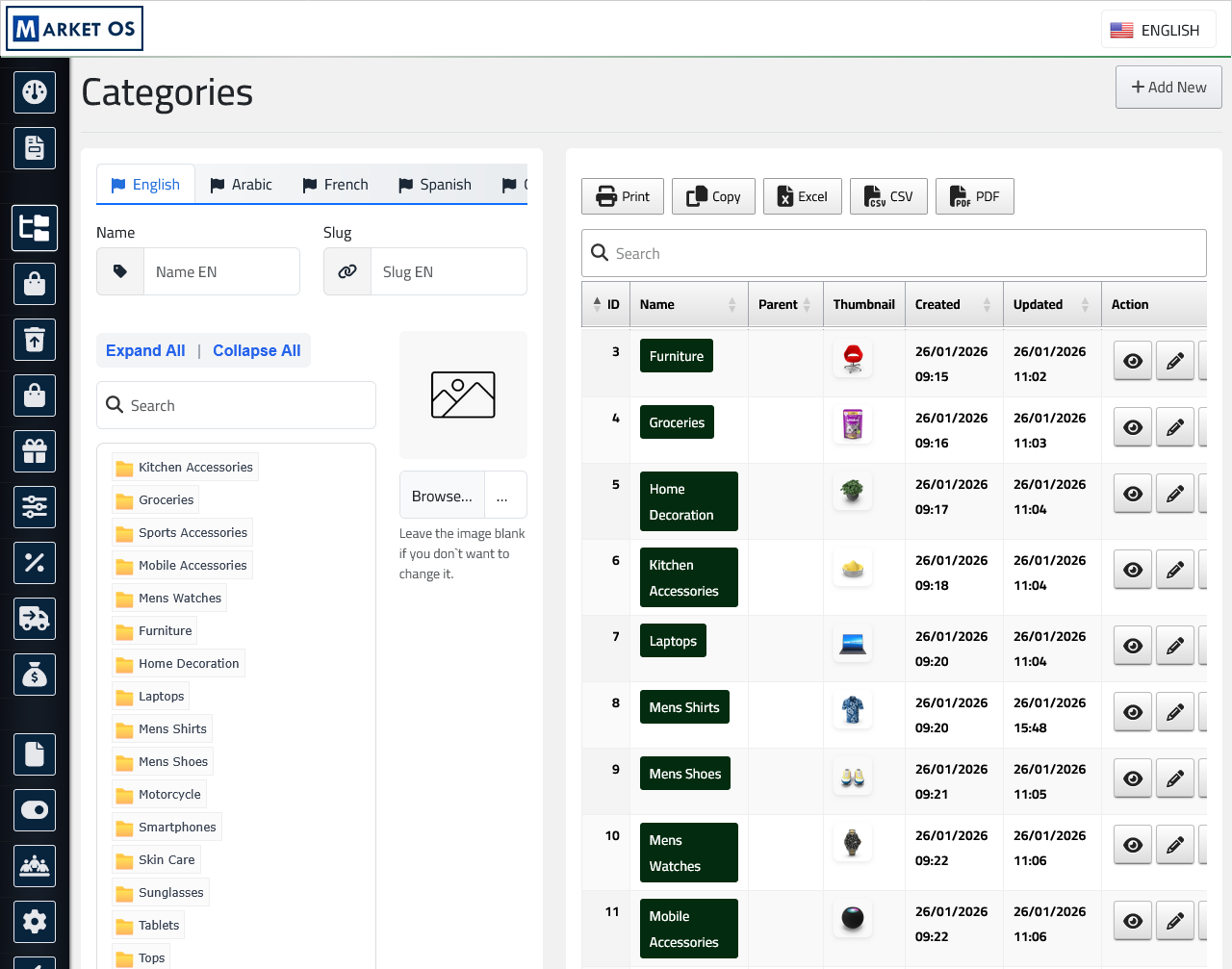Open the English language selector
1232x969 pixels.
1158,30
